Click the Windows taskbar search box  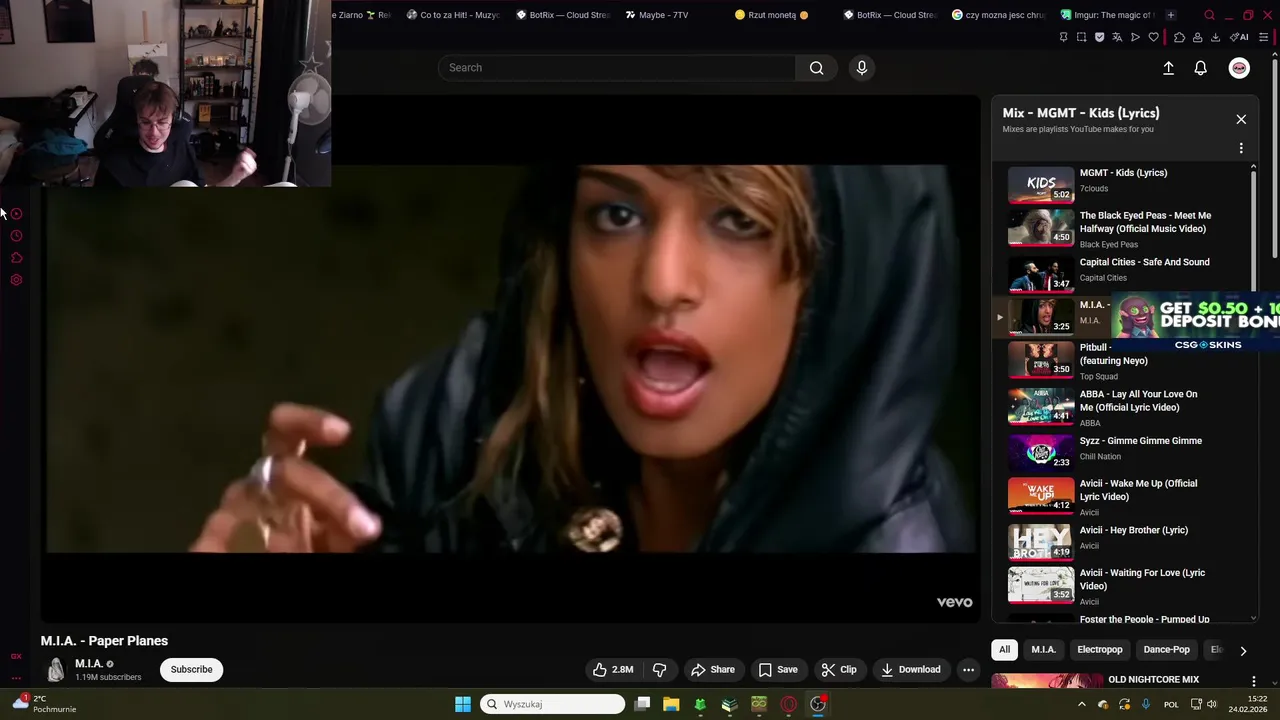tap(553, 704)
